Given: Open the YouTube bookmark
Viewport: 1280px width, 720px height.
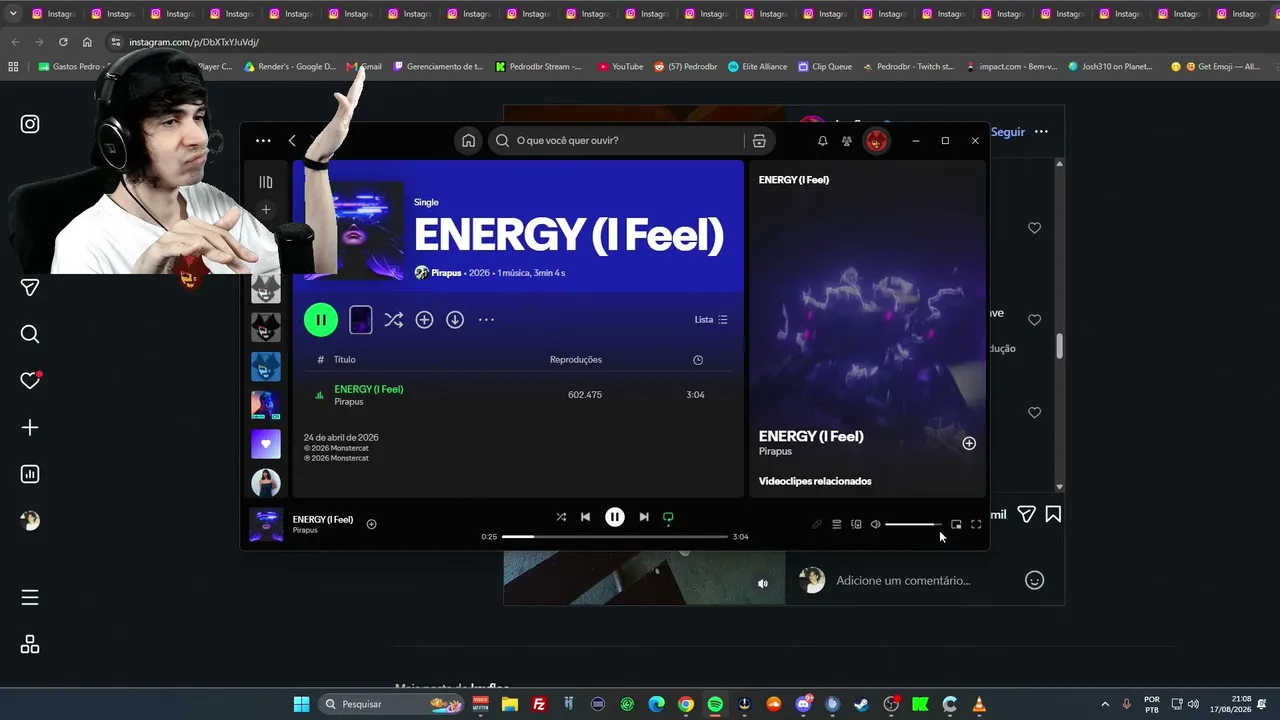Looking at the screenshot, I should click(x=621, y=67).
